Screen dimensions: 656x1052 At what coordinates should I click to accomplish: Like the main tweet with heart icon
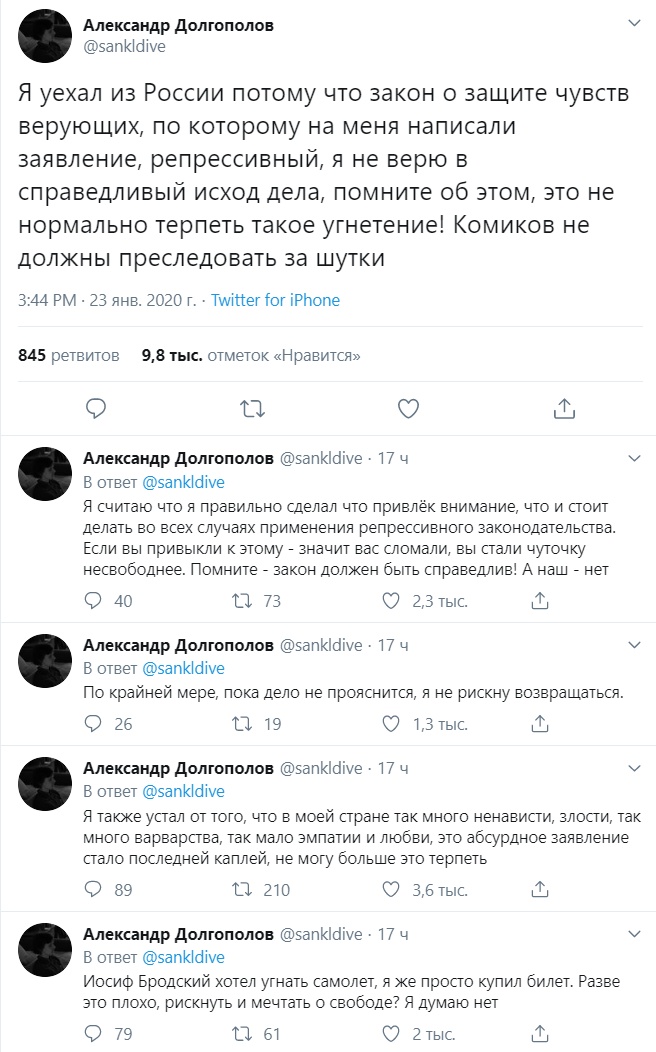408,408
